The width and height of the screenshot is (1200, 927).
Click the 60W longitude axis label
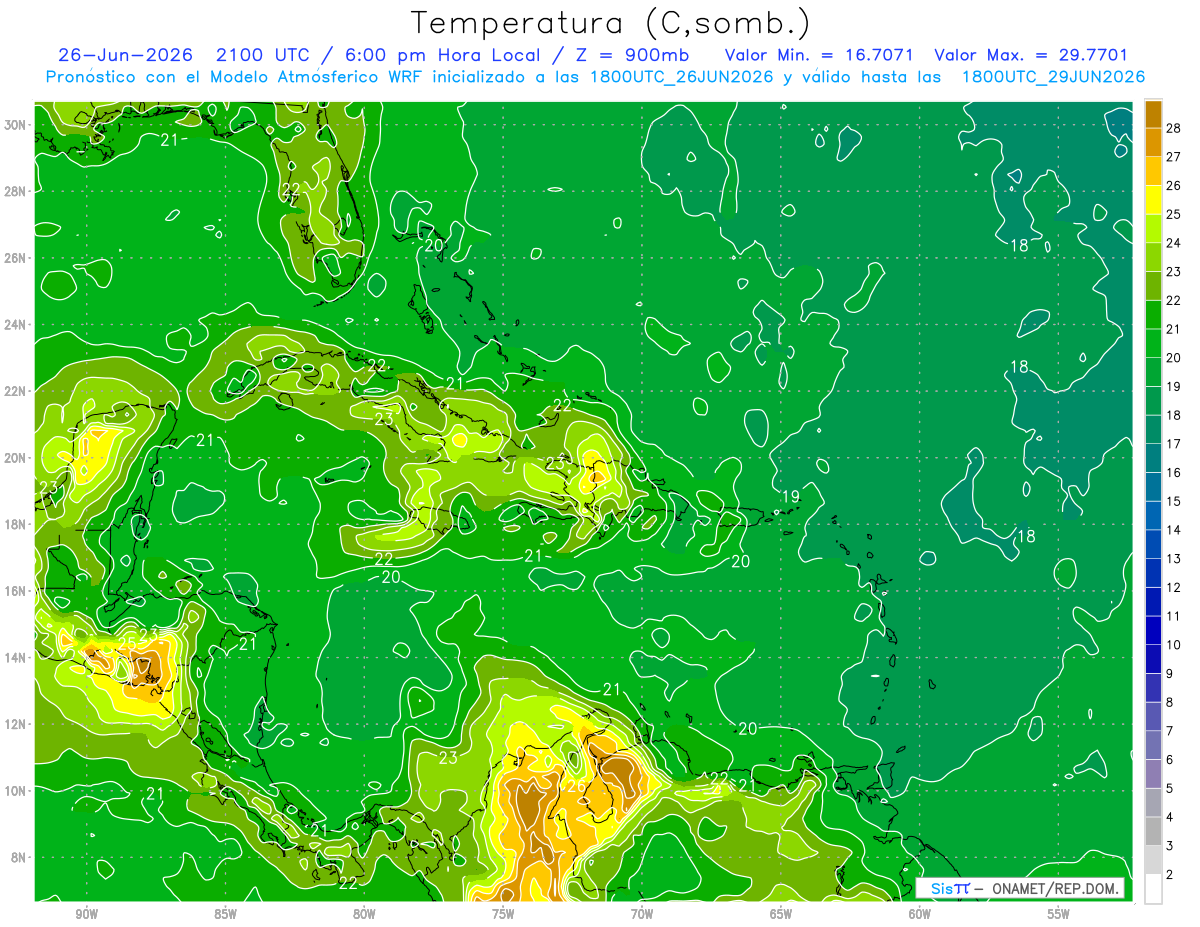[x=920, y=914]
